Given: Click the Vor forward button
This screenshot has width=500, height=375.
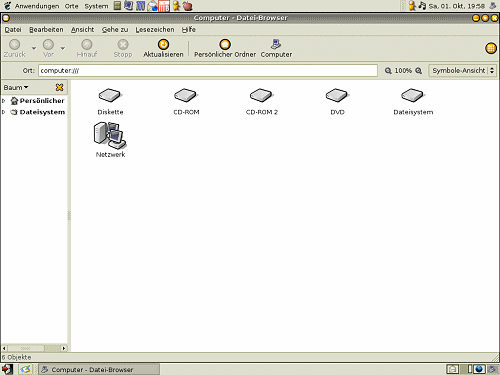Looking at the screenshot, I should (x=48, y=48).
